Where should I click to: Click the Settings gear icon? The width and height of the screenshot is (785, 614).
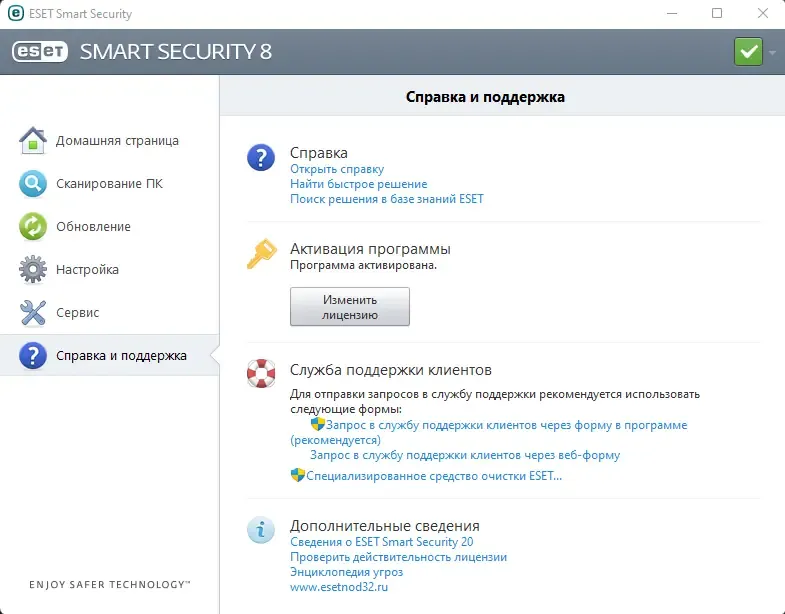33,270
